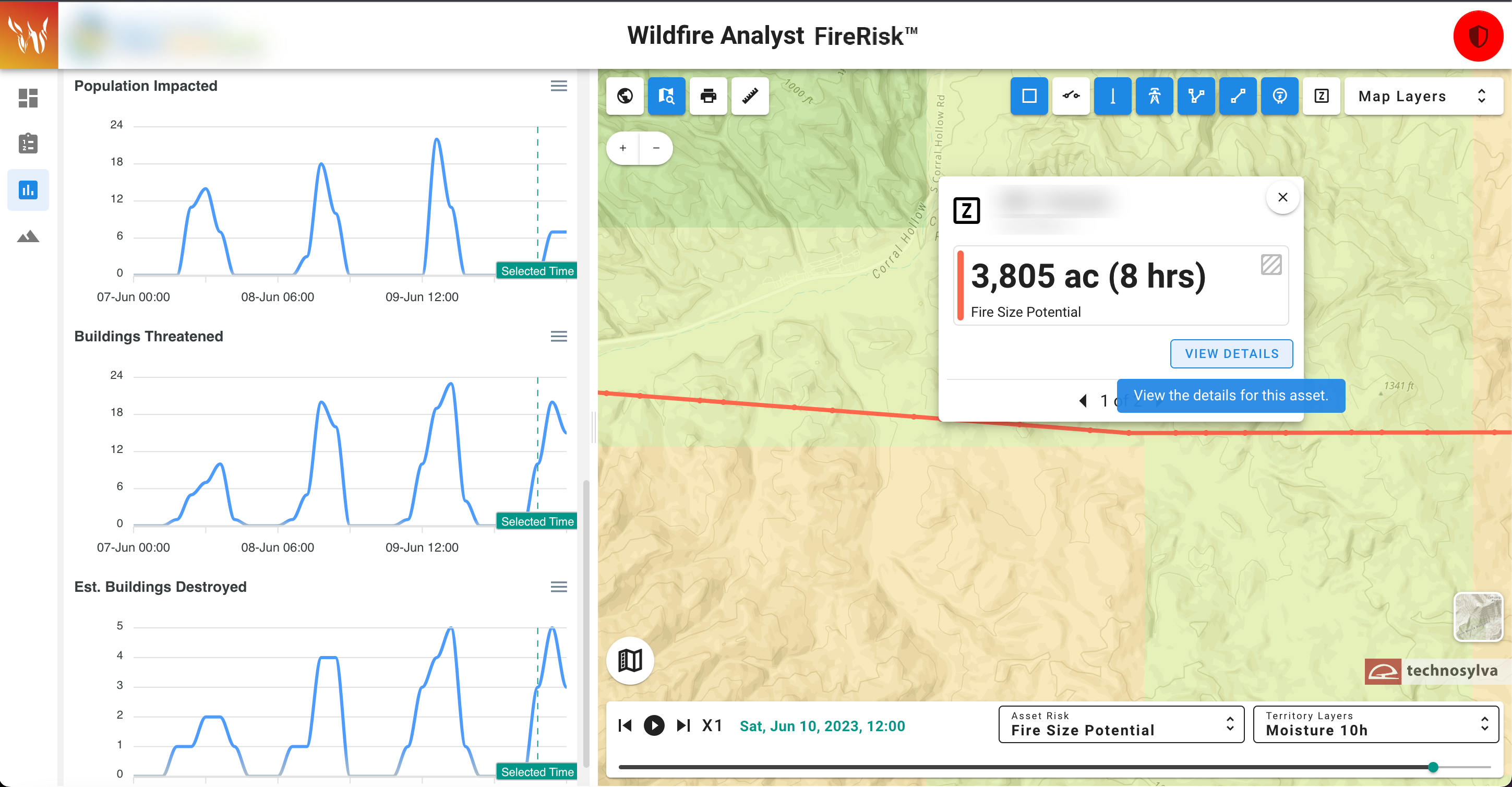Open the Asset Risk Fire Size Potential dropdown
The height and width of the screenshot is (787, 1512).
pyautogui.click(x=1121, y=724)
